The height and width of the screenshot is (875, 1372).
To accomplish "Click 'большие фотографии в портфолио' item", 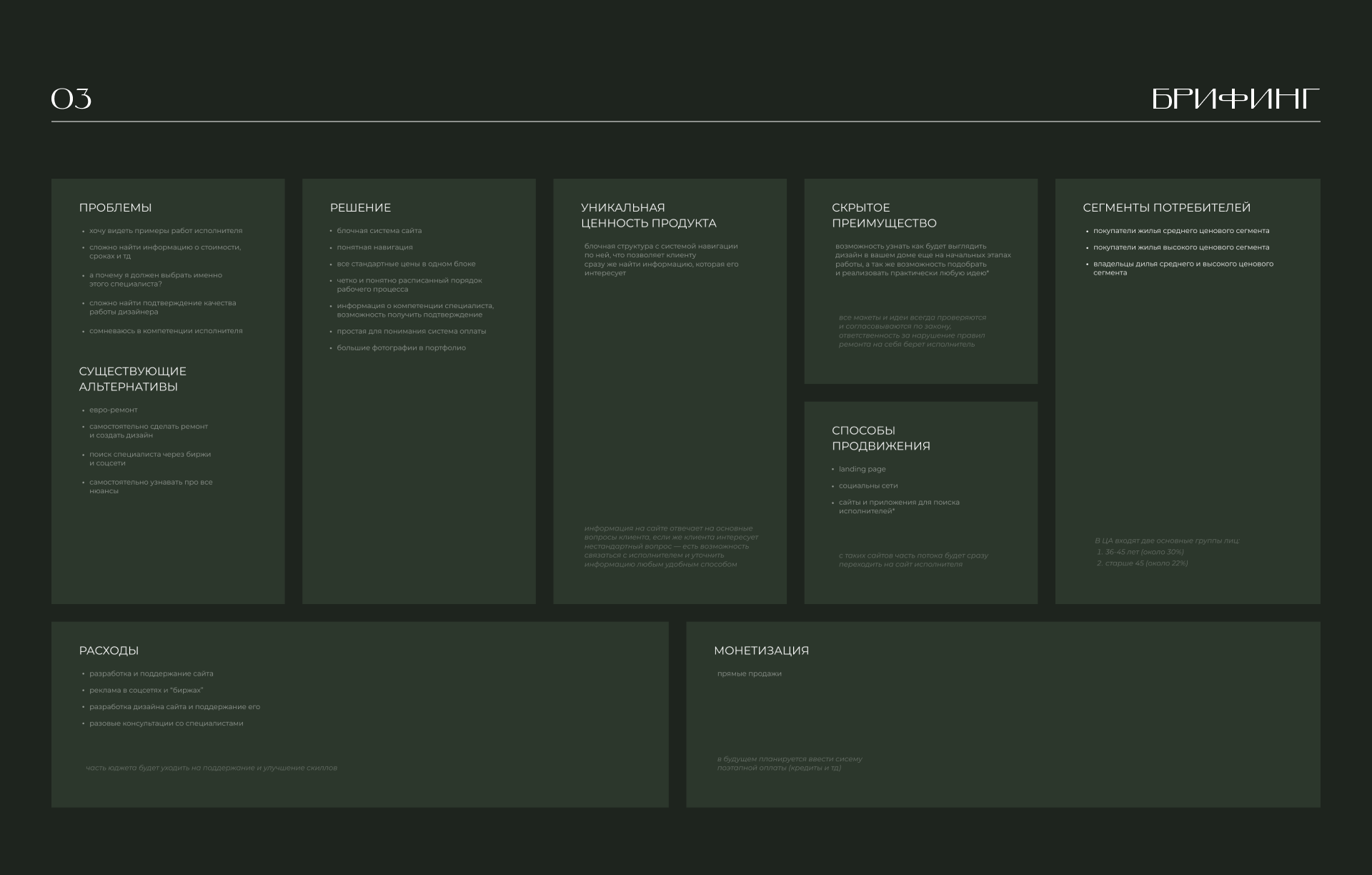I will (401, 348).
